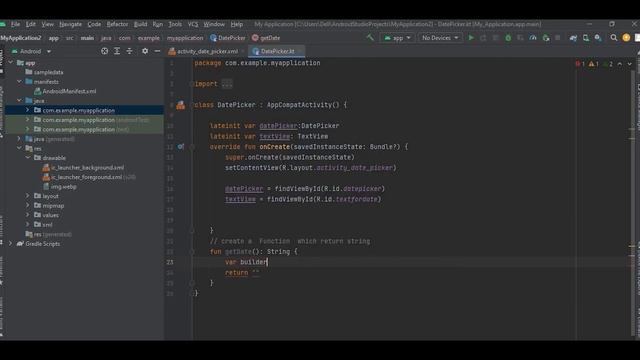Click the orange account avatar icon
Image resolution: width=640 pixels, height=360 pixels.
click(626, 38)
